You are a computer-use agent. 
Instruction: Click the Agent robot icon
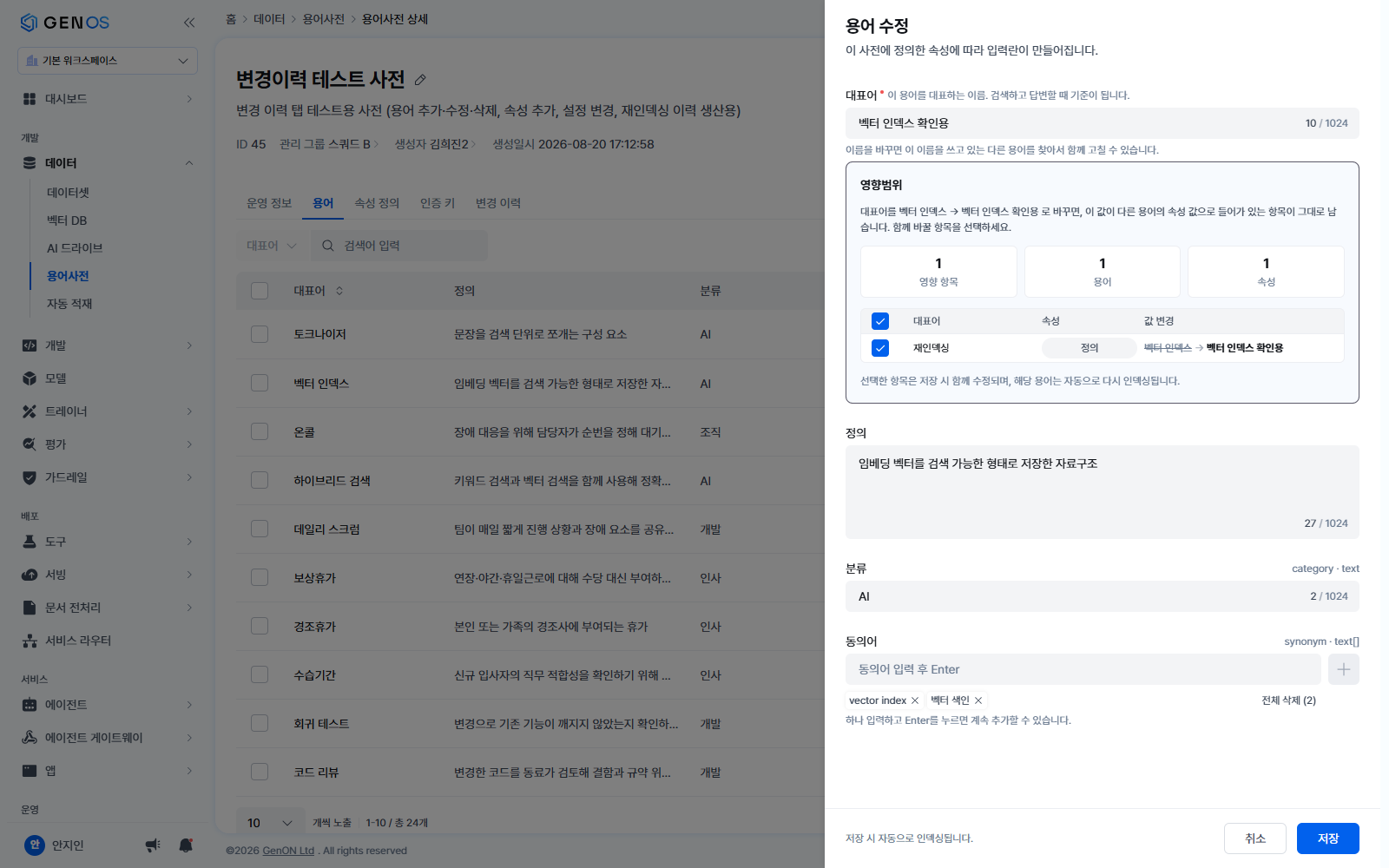click(30, 705)
